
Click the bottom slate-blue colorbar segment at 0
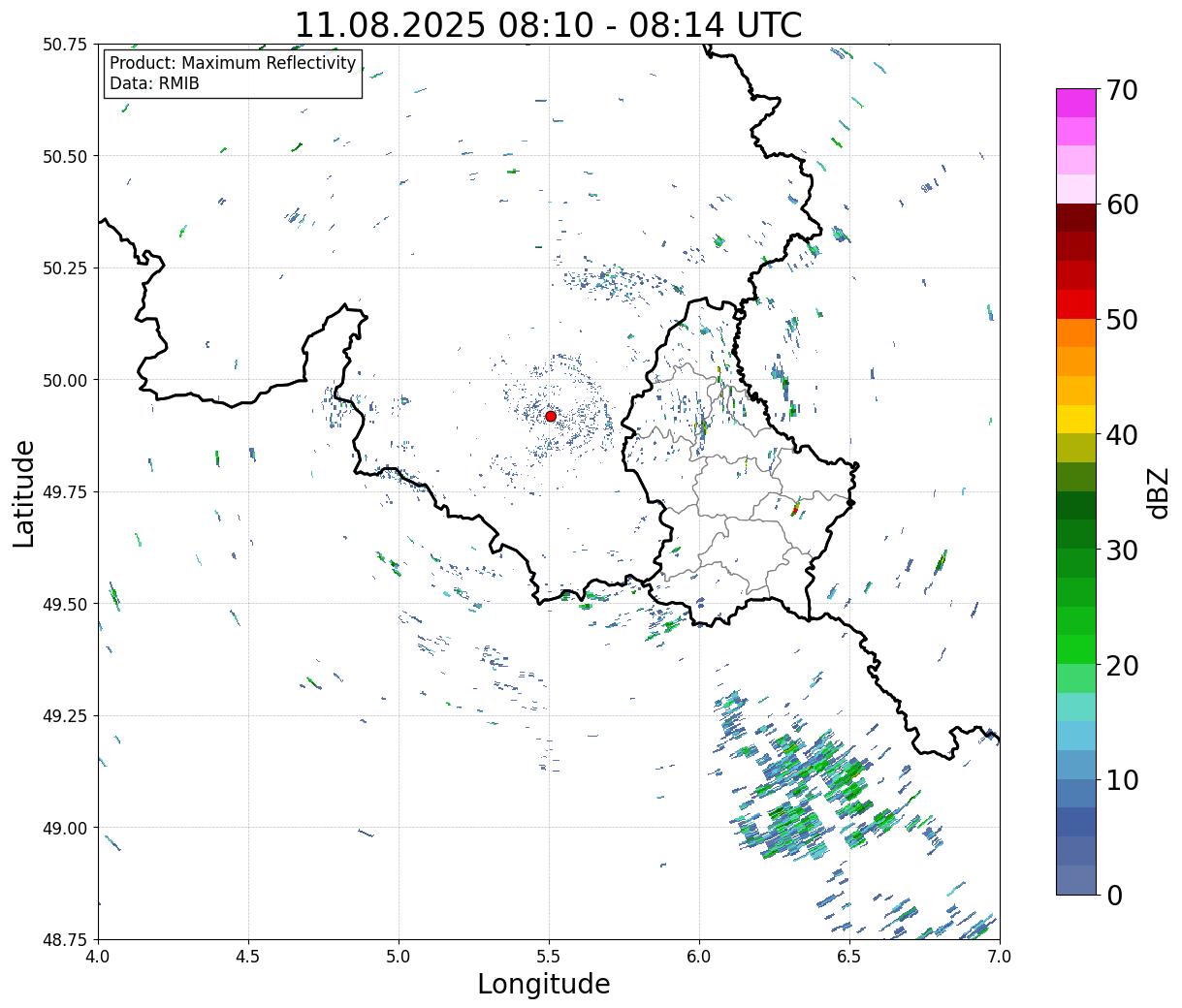(x=1075, y=879)
